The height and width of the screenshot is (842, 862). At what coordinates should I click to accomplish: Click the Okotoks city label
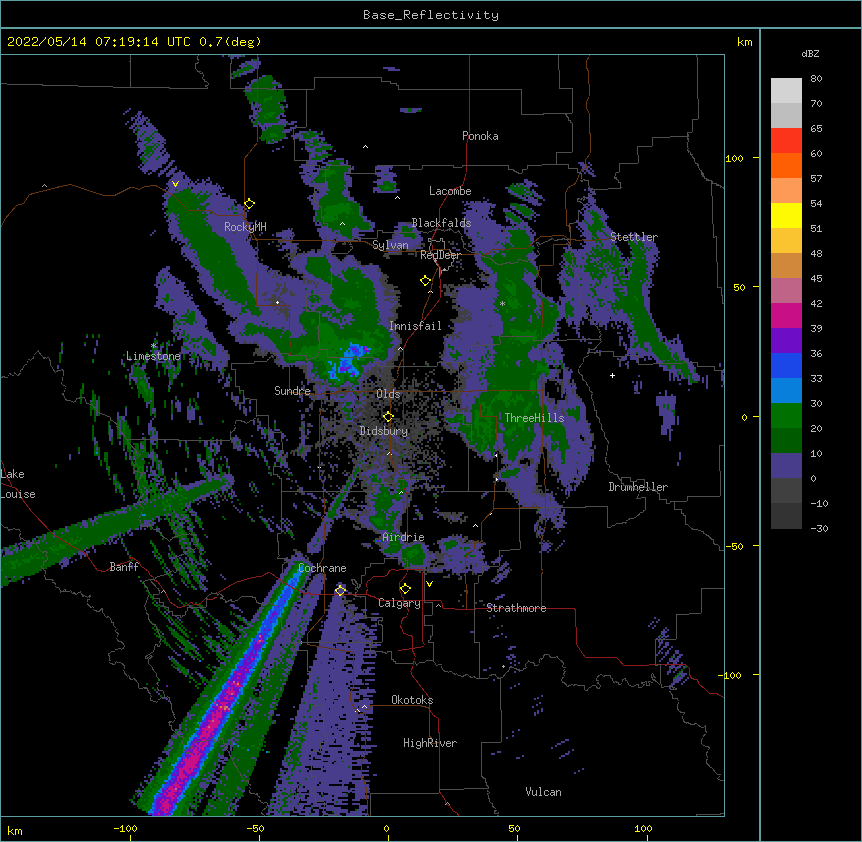tap(412, 700)
